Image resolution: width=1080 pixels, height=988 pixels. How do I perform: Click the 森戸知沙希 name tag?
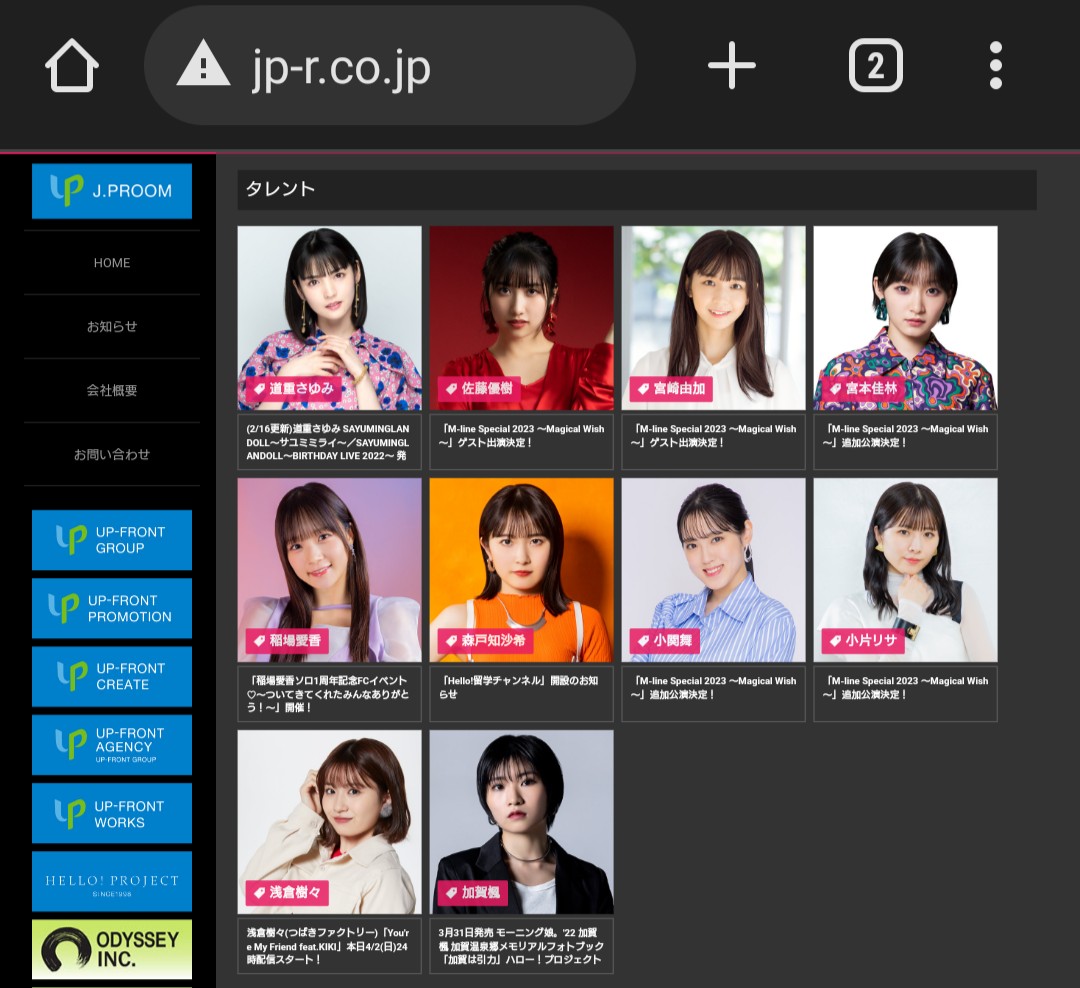point(486,641)
